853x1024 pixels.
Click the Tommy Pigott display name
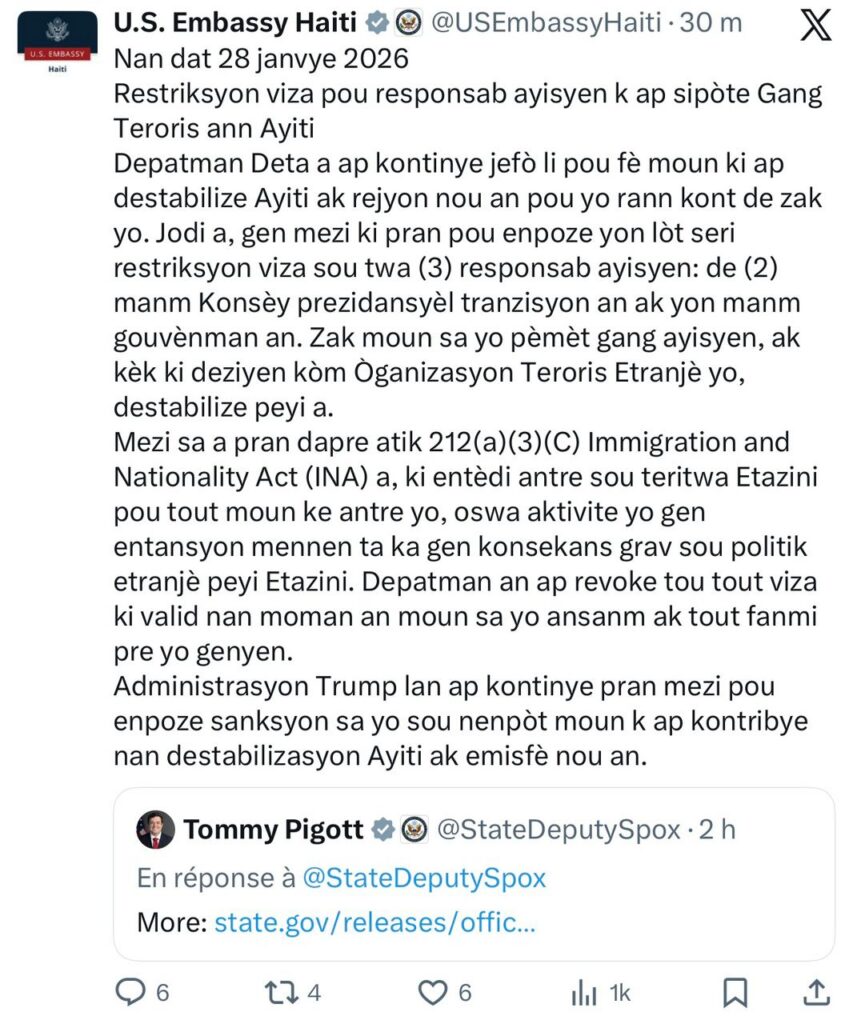click(x=274, y=828)
